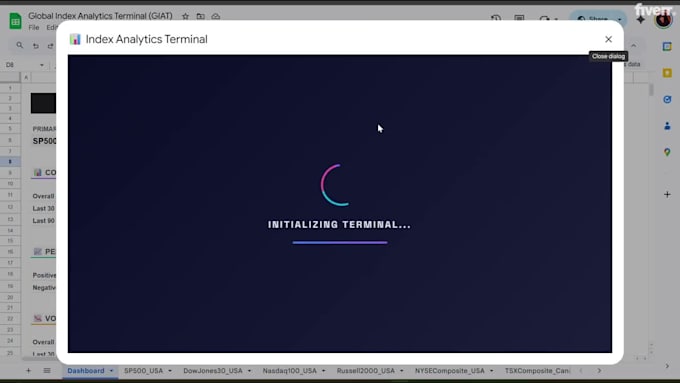Collapse the toolbar with the chevron
Image resolution: width=680 pixels, height=383 pixels.
634,46
